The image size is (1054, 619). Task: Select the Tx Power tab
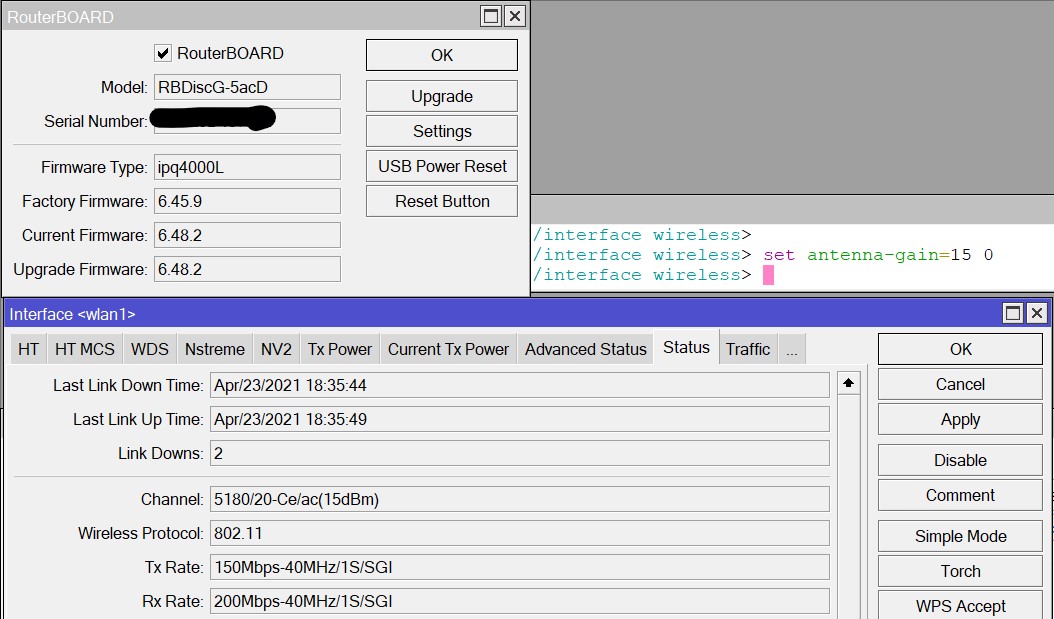[339, 349]
